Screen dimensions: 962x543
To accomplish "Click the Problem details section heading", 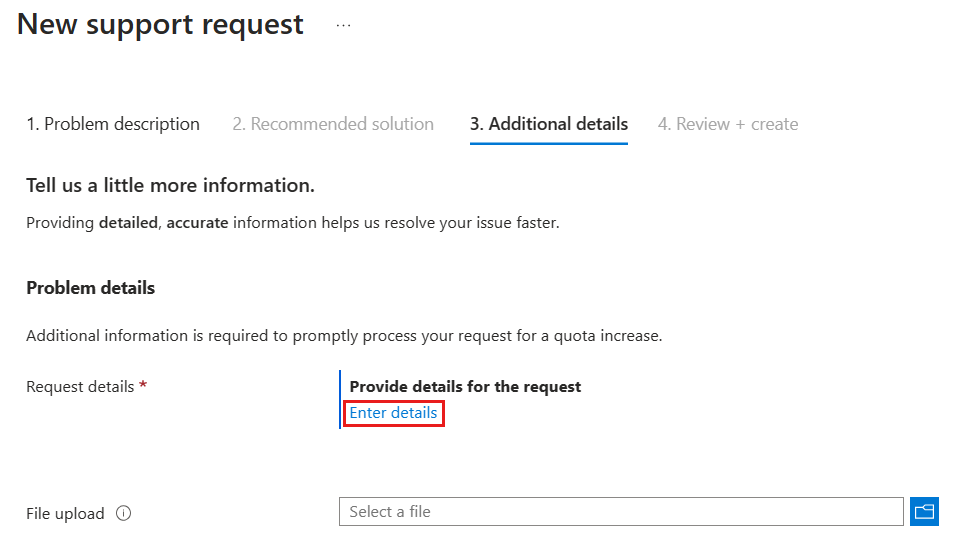I will click(90, 288).
